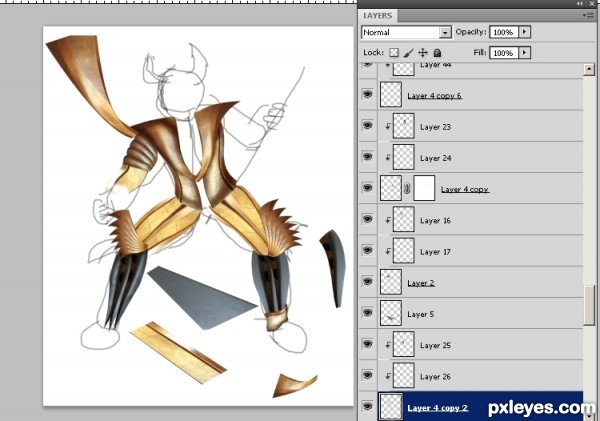Select Layer 26 row
Viewport: 600px width, 421px height.
click(x=481, y=376)
